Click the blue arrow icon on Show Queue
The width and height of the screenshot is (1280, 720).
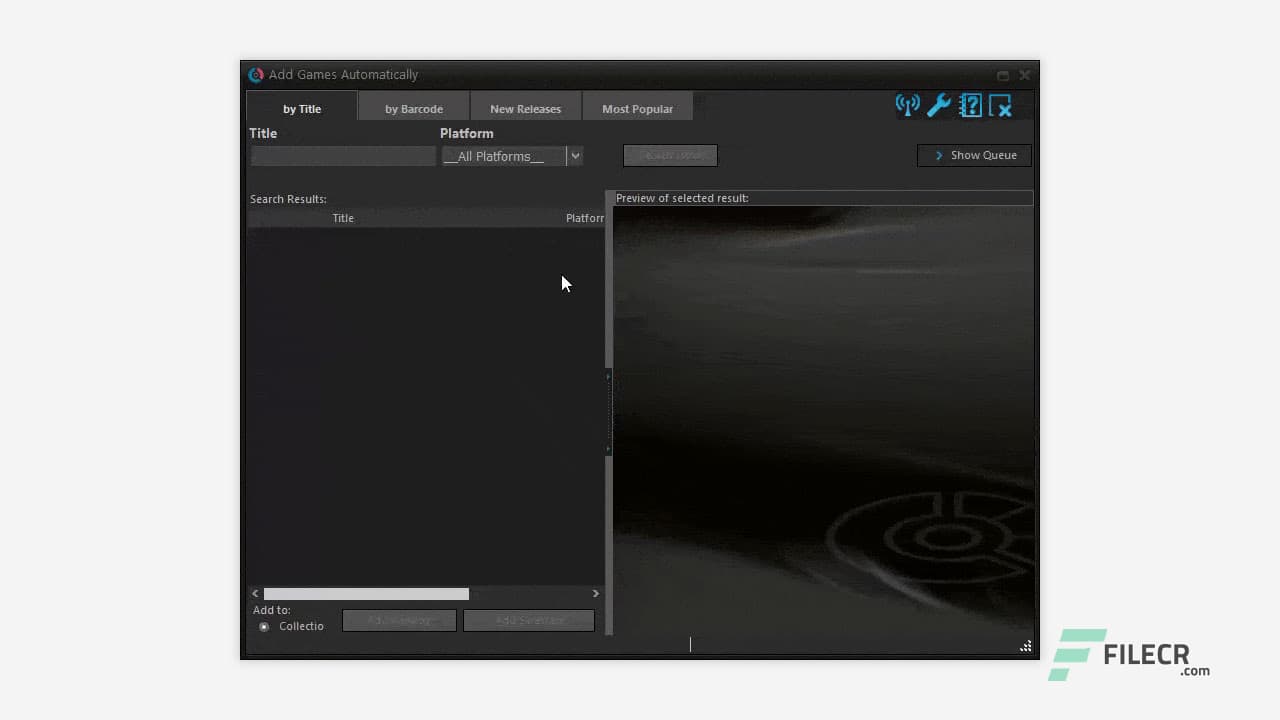tap(938, 155)
